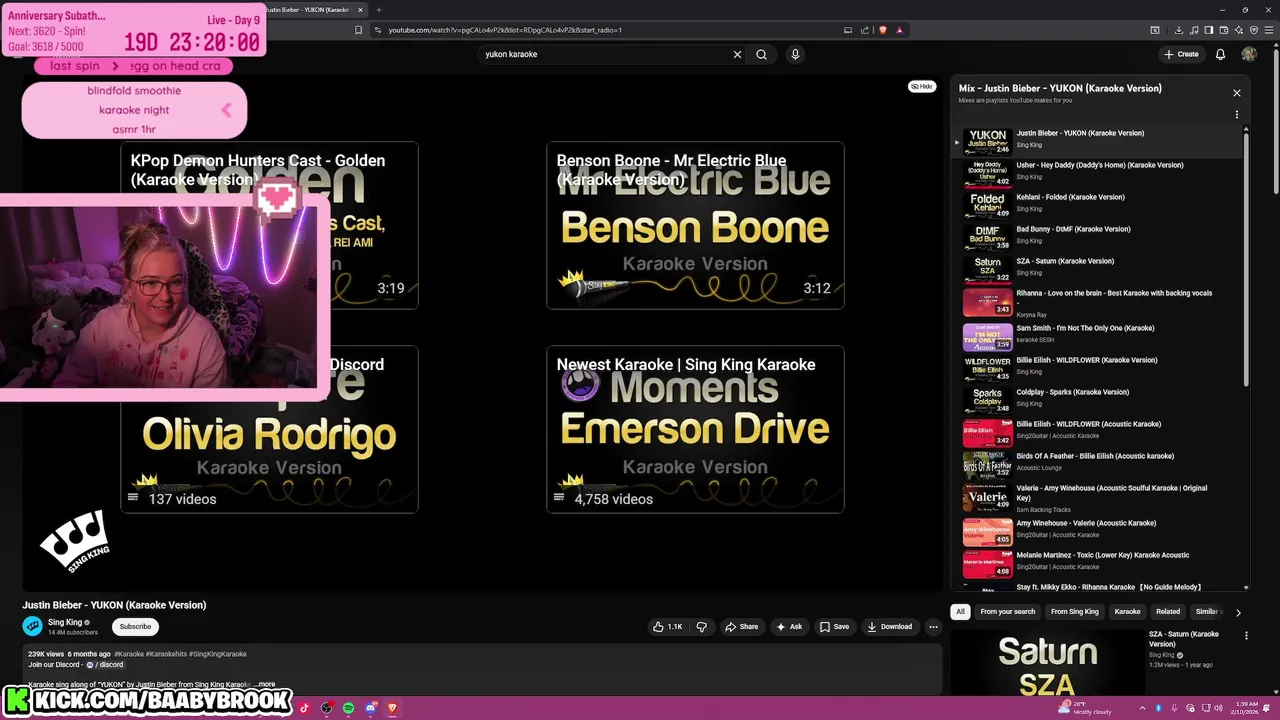Select Melanie Martinez - Toxic karaoke entry

click(x=1100, y=561)
